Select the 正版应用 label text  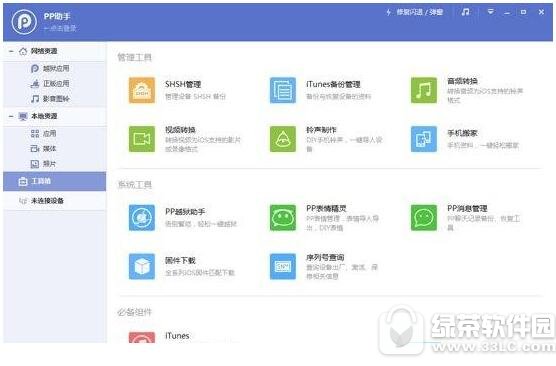coord(56,84)
